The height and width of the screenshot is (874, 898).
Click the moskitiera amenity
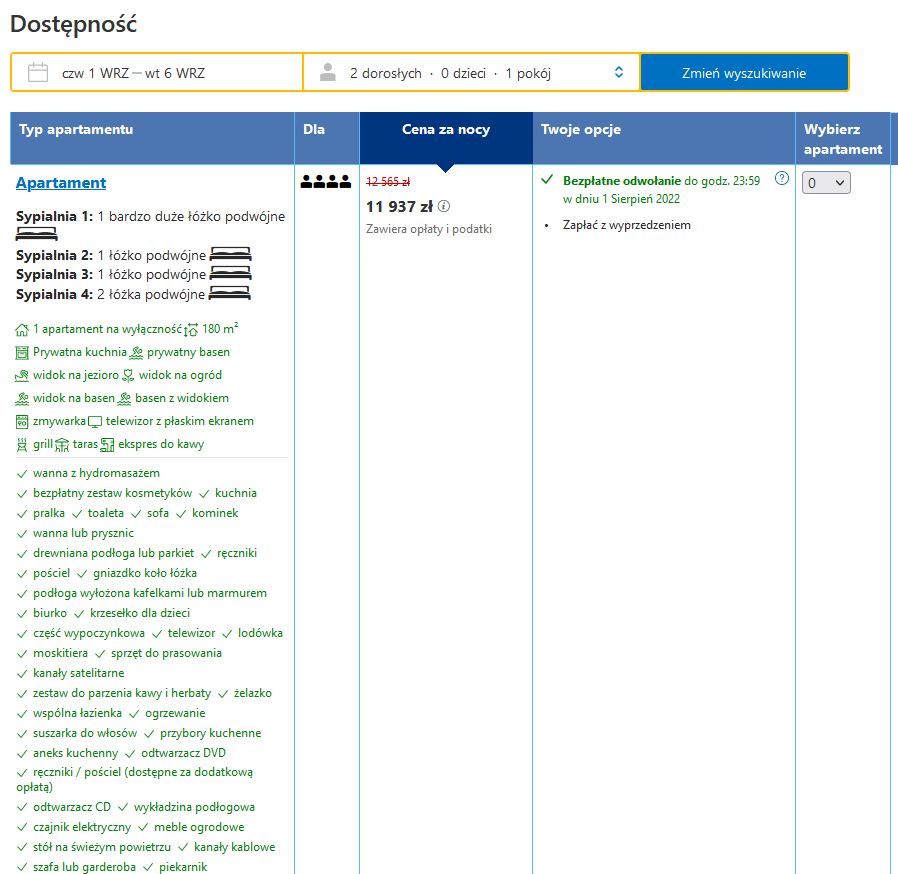(x=60, y=653)
